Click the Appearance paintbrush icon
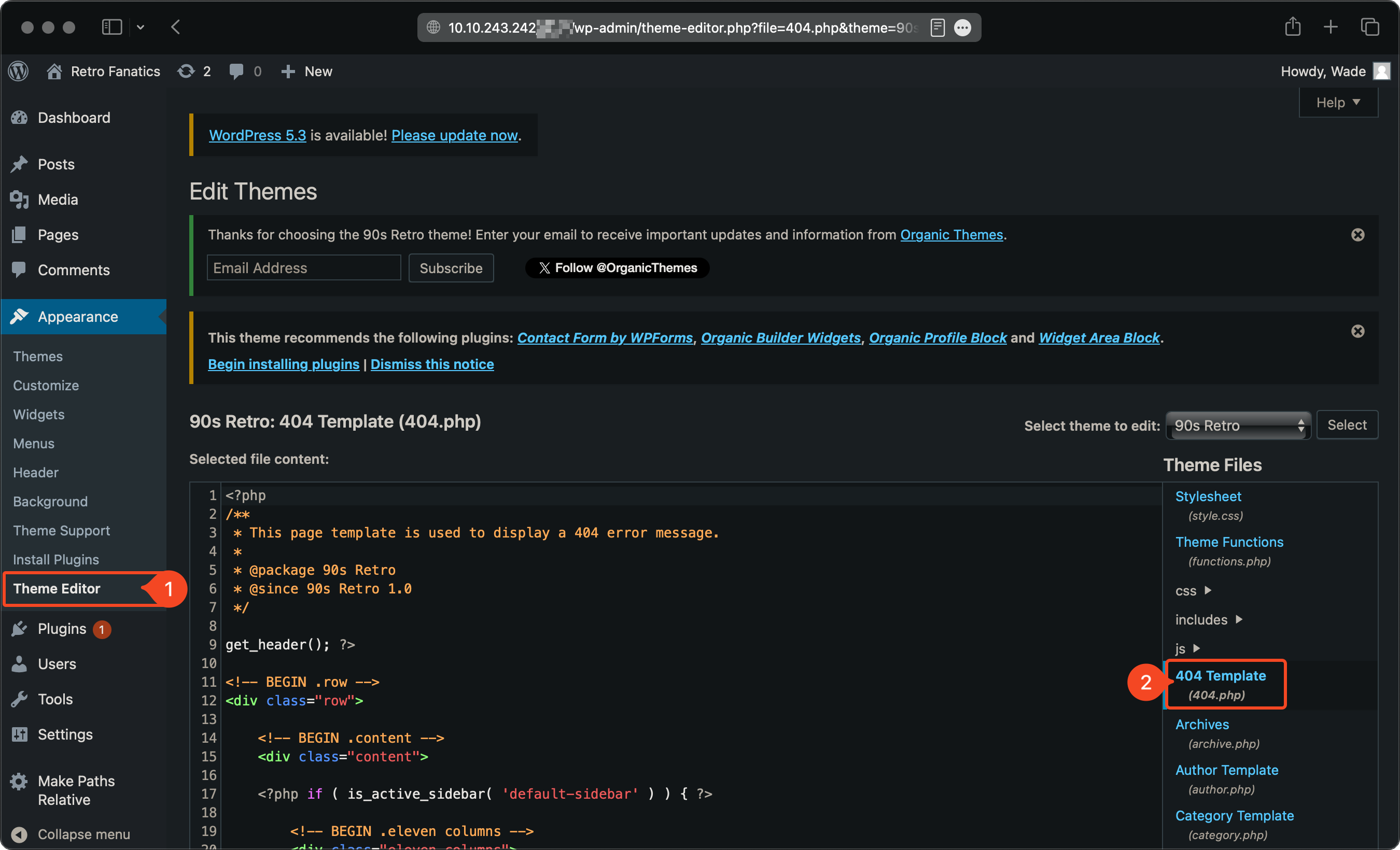The height and width of the screenshot is (850, 1400). [19, 316]
